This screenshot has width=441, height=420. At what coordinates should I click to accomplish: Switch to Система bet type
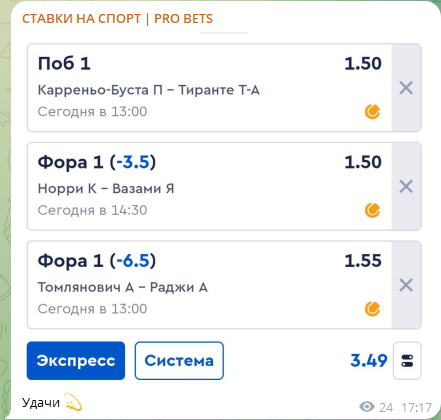click(x=179, y=361)
